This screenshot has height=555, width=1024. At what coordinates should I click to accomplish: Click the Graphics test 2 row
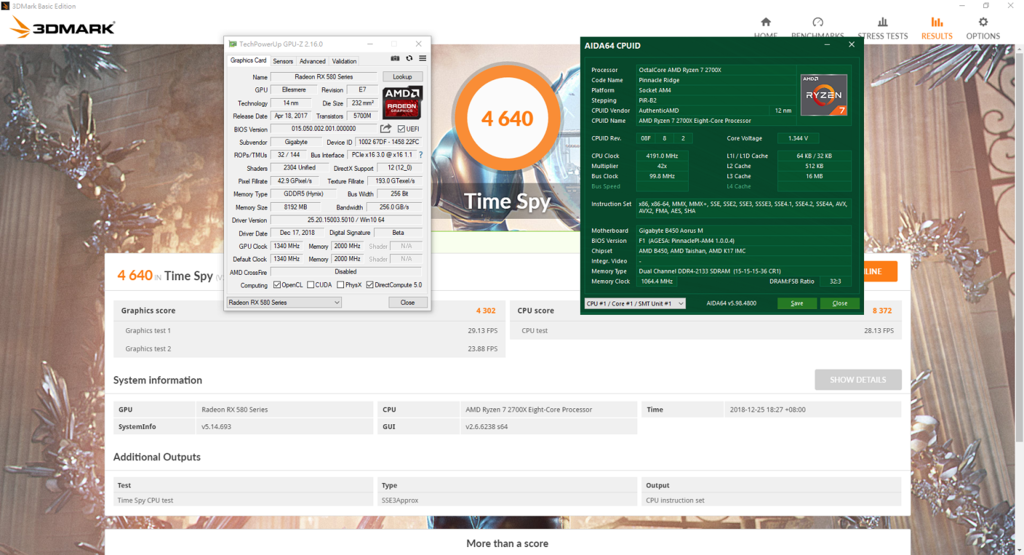pos(311,349)
